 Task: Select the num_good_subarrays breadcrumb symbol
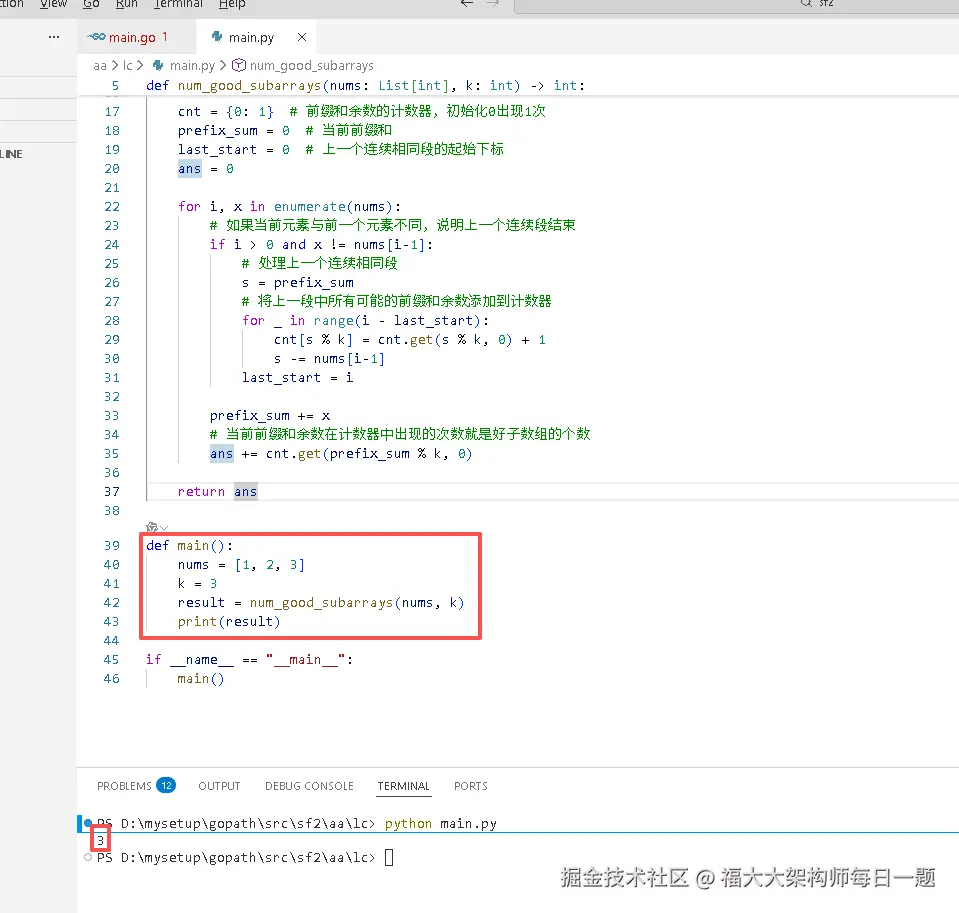pyautogui.click(x=311, y=65)
